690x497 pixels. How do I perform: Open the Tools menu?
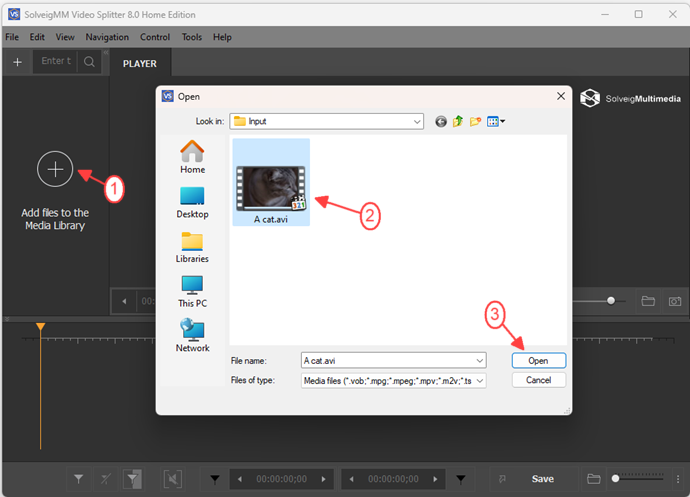(x=192, y=37)
